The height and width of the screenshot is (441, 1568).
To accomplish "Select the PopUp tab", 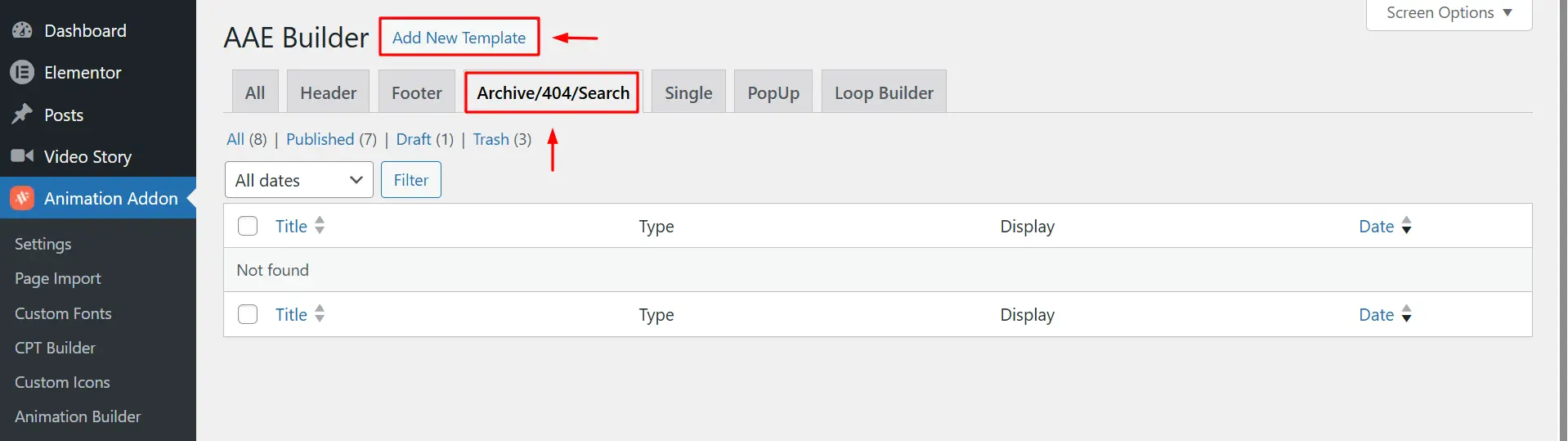I will pos(773,93).
